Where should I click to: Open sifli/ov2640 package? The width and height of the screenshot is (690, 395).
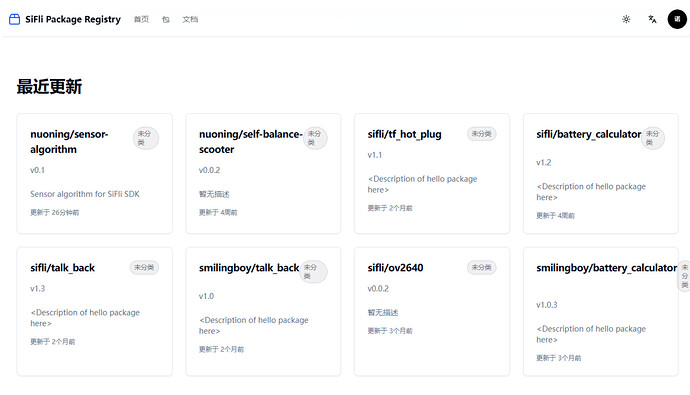[395, 268]
